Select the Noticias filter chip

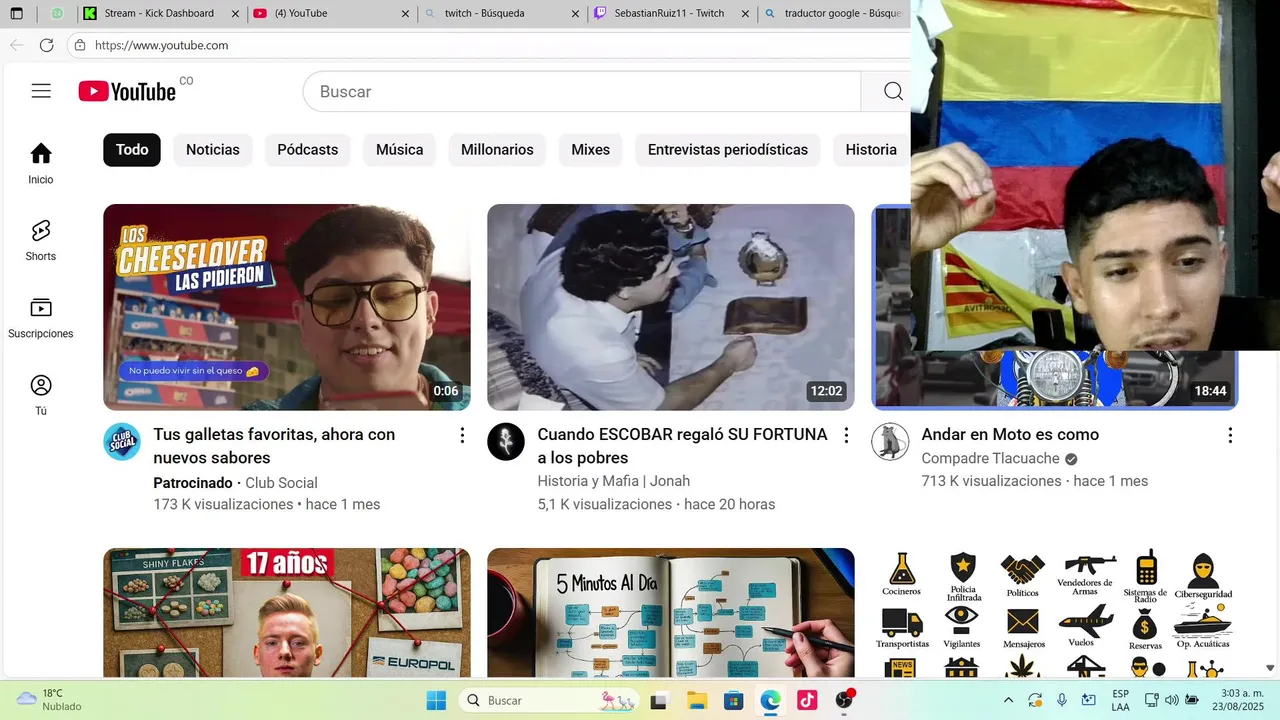coord(213,150)
